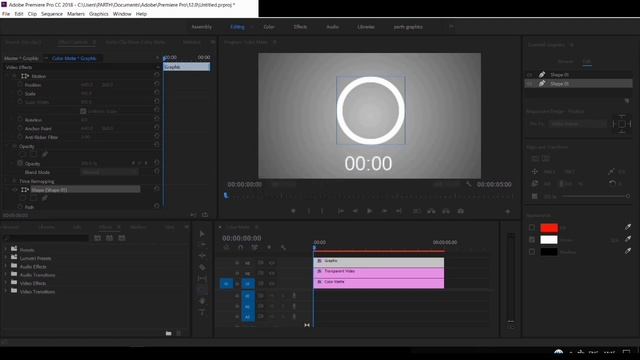Toggle visibility of the selected second Shape layer
Screen dimensions: 640x360
[530, 83]
